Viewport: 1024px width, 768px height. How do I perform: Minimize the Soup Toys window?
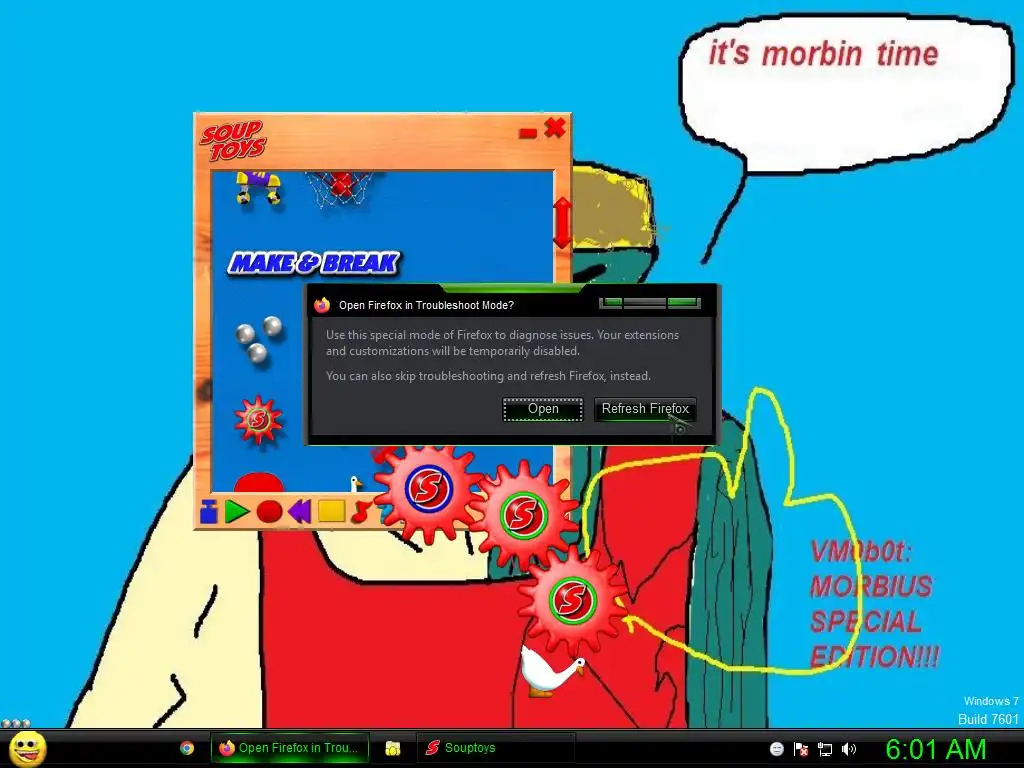pos(528,133)
